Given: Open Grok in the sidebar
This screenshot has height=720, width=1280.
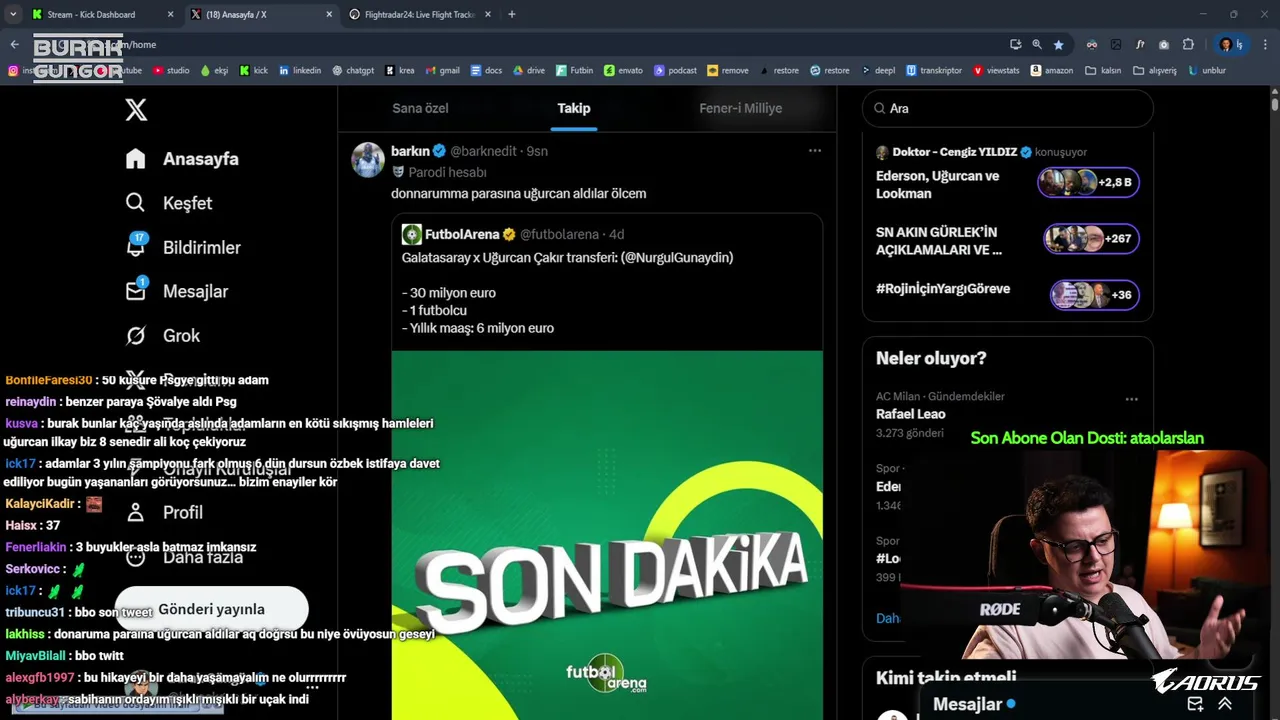Looking at the screenshot, I should (x=163, y=335).
